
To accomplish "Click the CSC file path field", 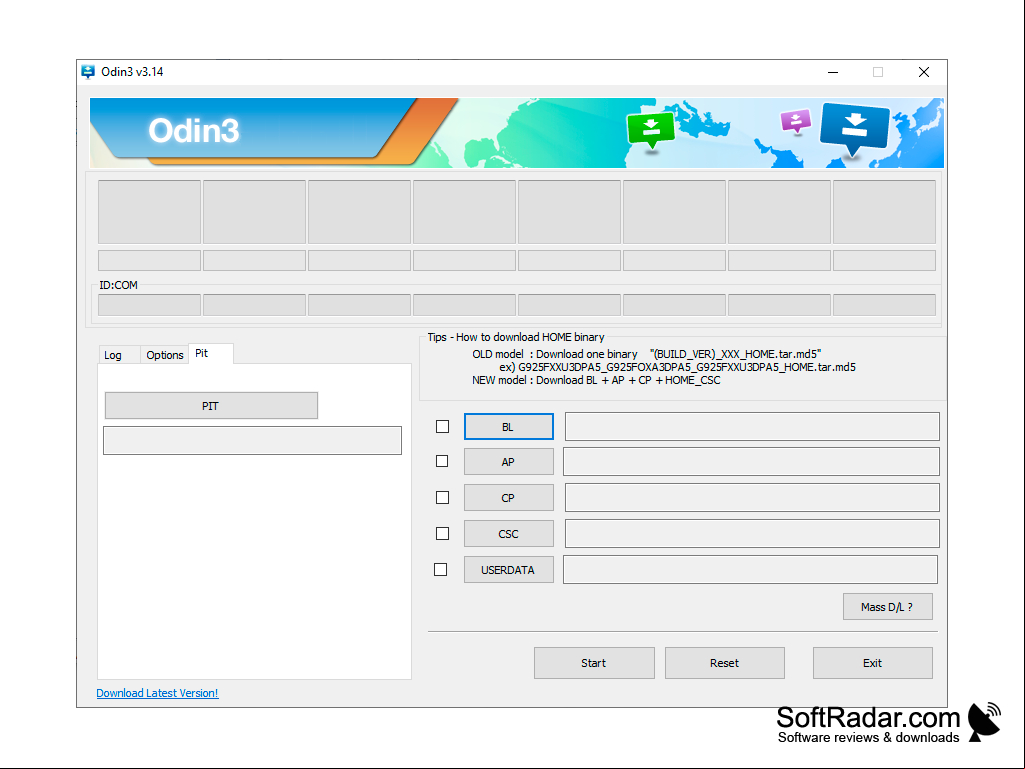I will coord(752,534).
